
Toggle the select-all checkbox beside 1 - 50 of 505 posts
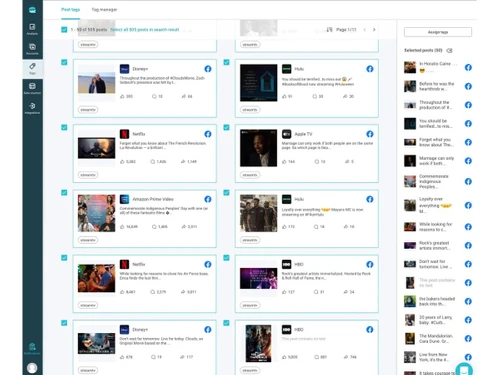point(64,30)
